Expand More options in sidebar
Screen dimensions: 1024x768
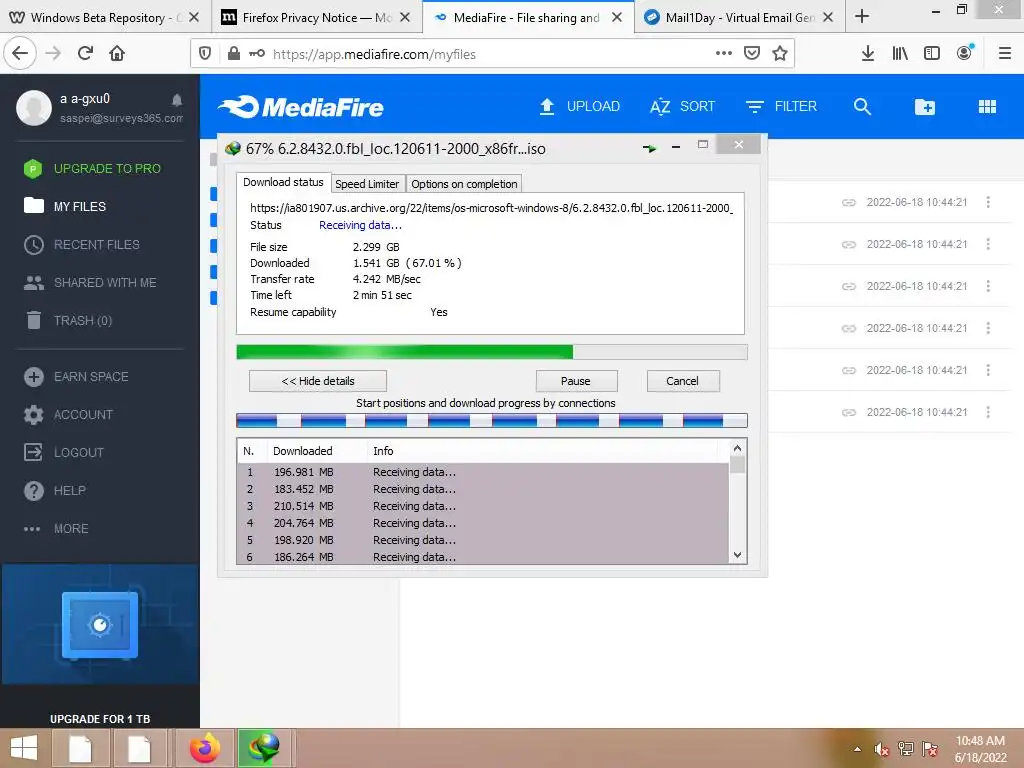71,528
